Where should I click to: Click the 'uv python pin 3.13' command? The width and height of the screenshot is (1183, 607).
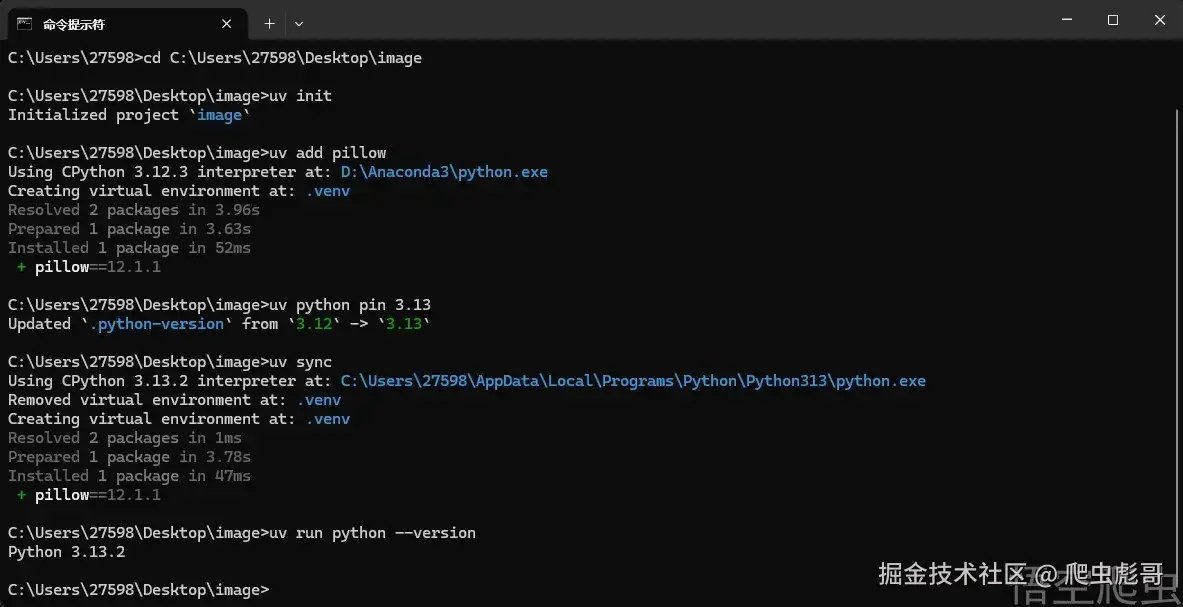pyautogui.click(x=350, y=305)
